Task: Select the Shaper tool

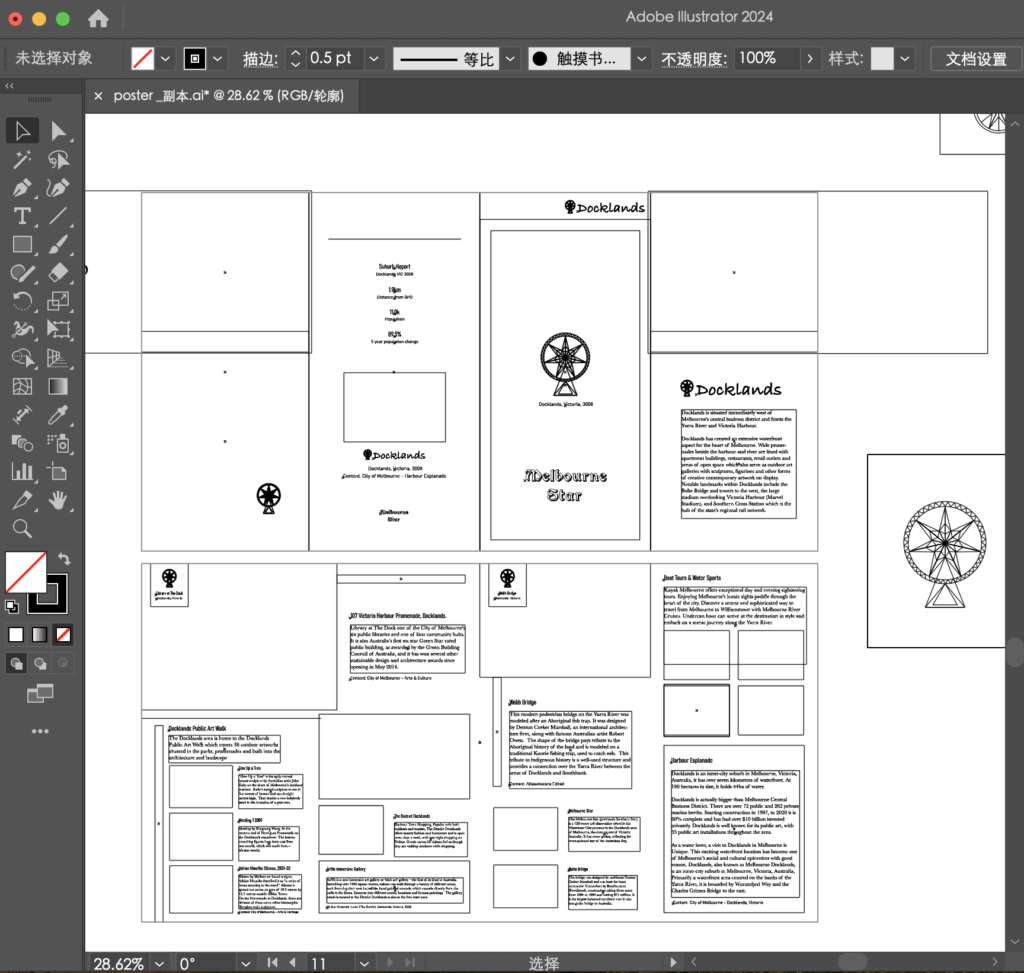Action: point(22,273)
